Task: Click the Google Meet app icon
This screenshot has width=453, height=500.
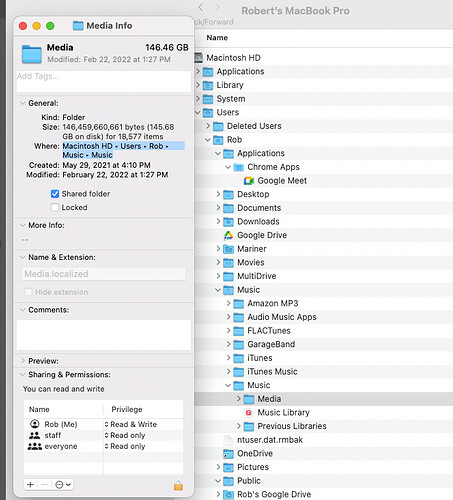Action: [249, 181]
